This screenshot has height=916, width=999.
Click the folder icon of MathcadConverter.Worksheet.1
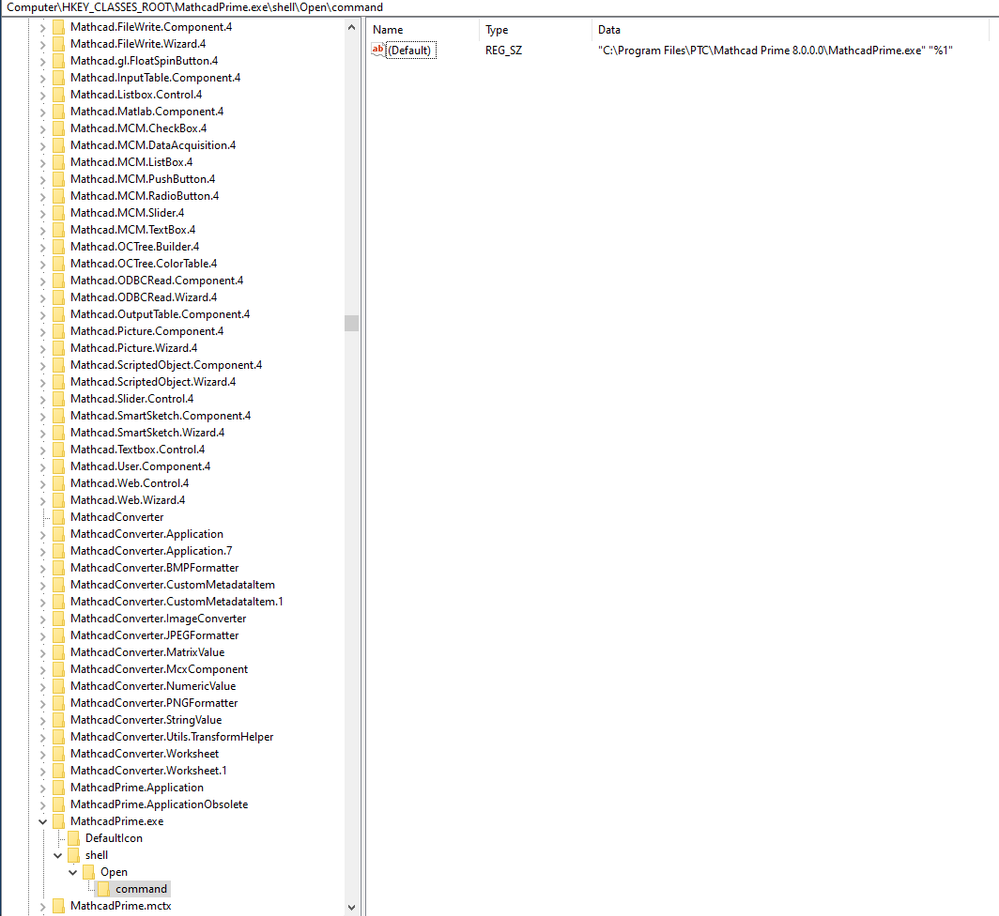click(59, 770)
